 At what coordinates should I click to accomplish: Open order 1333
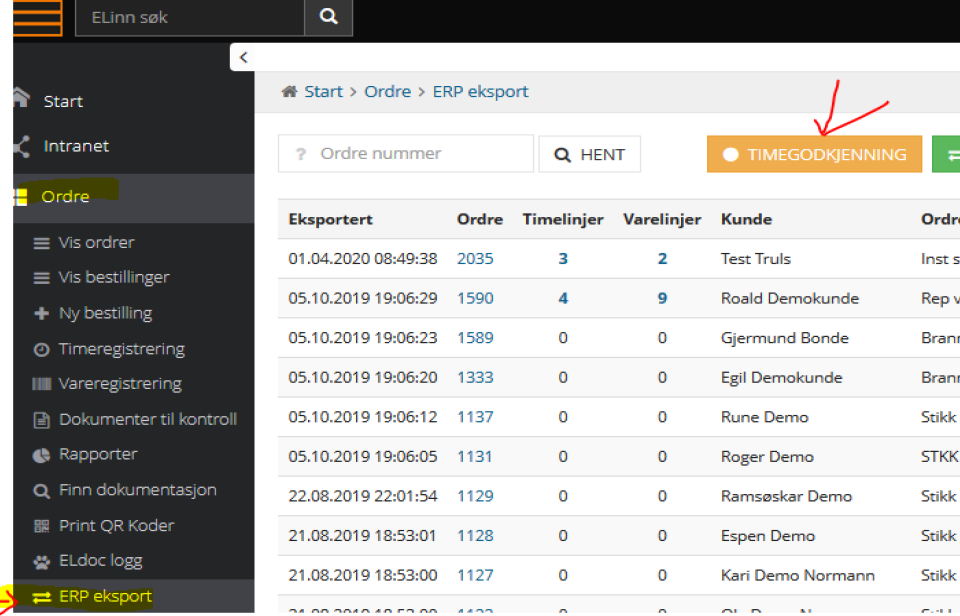tap(475, 377)
